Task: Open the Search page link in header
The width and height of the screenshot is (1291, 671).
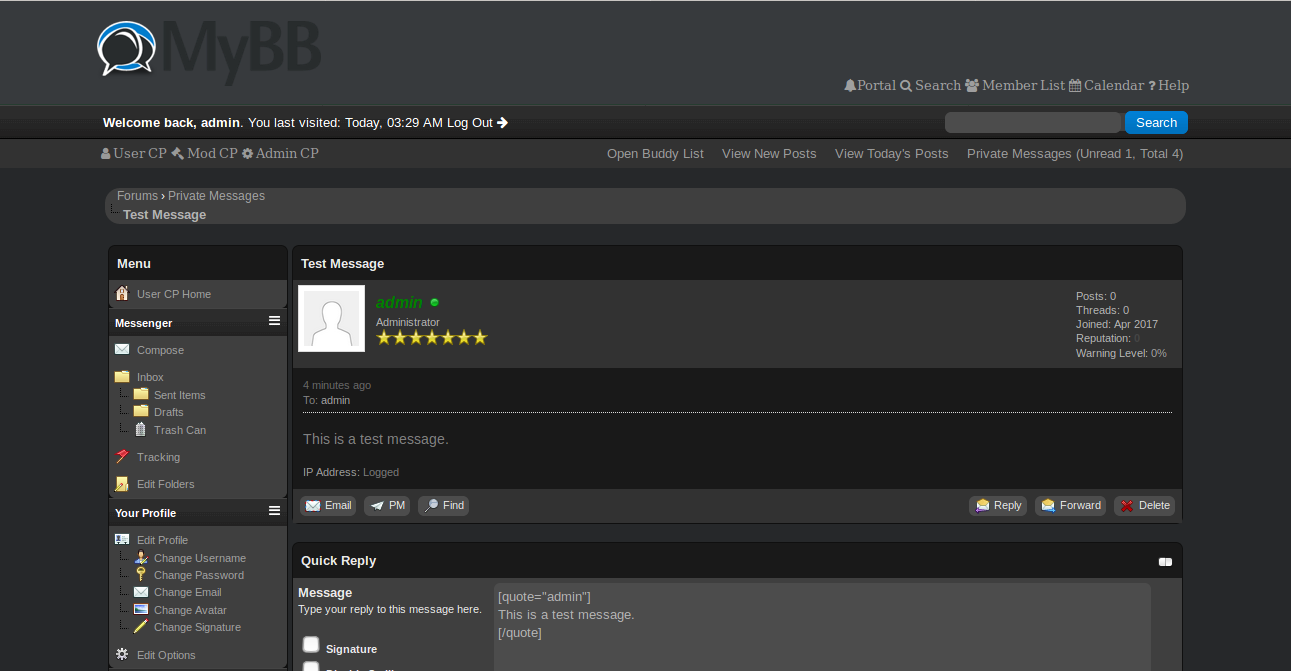Action: 930,86
